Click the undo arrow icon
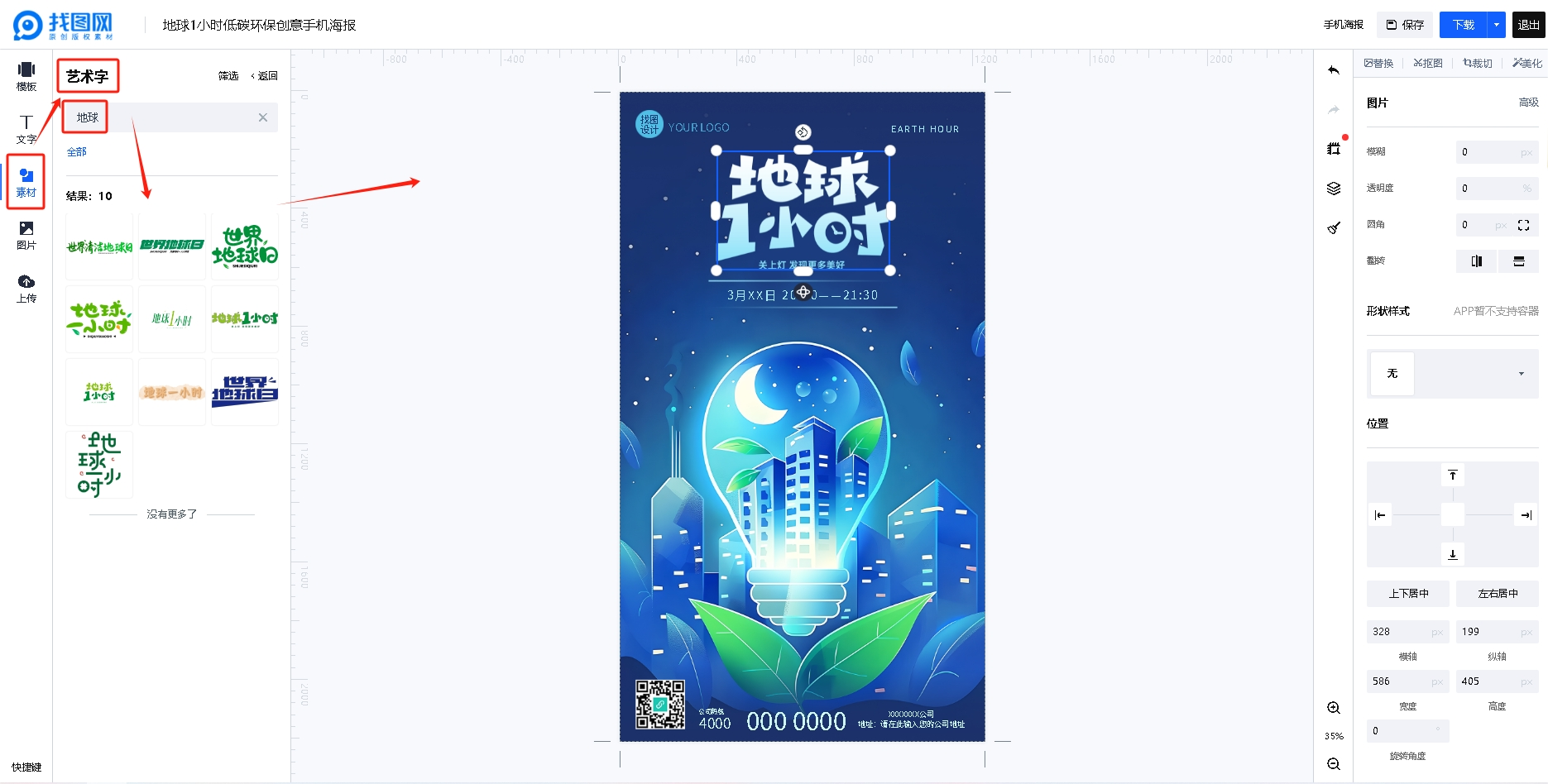This screenshot has height=784, width=1548. [x=1334, y=70]
